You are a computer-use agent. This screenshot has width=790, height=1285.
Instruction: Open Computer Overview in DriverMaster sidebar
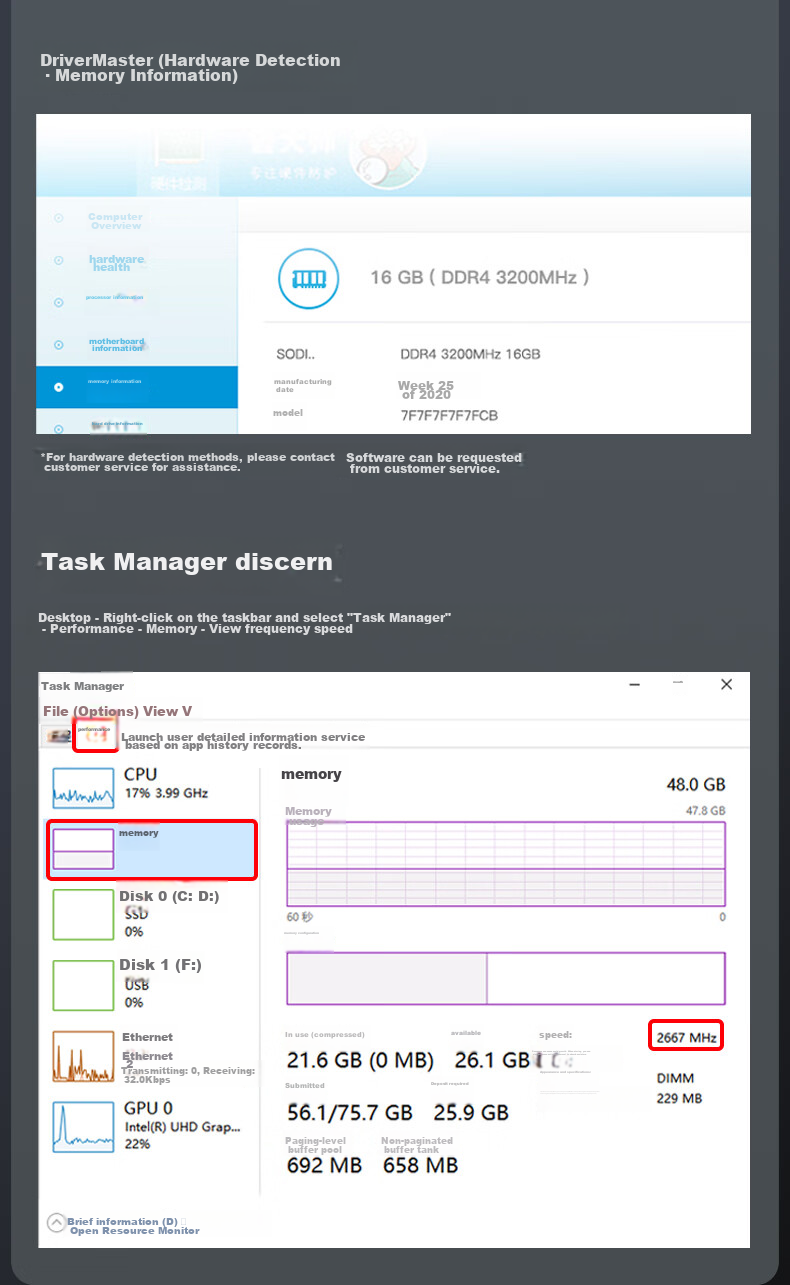click(115, 221)
